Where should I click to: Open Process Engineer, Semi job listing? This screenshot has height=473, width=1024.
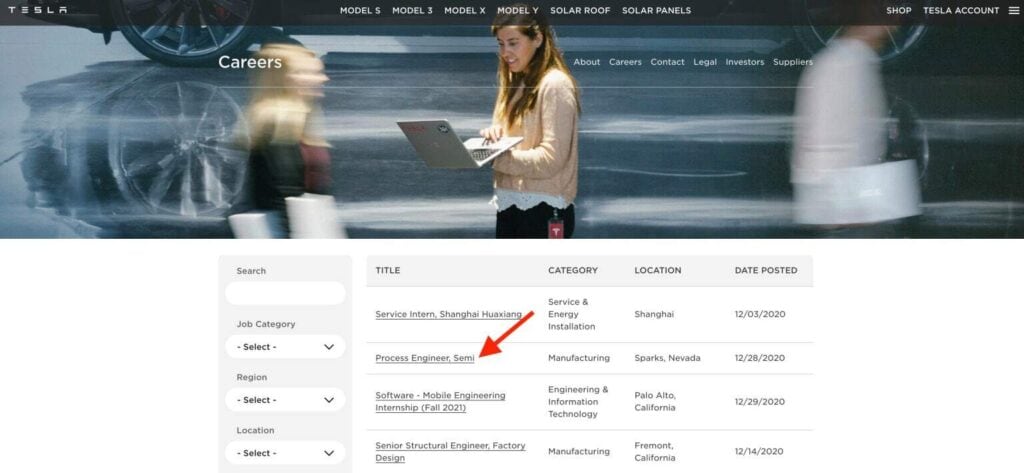pos(424,358)
